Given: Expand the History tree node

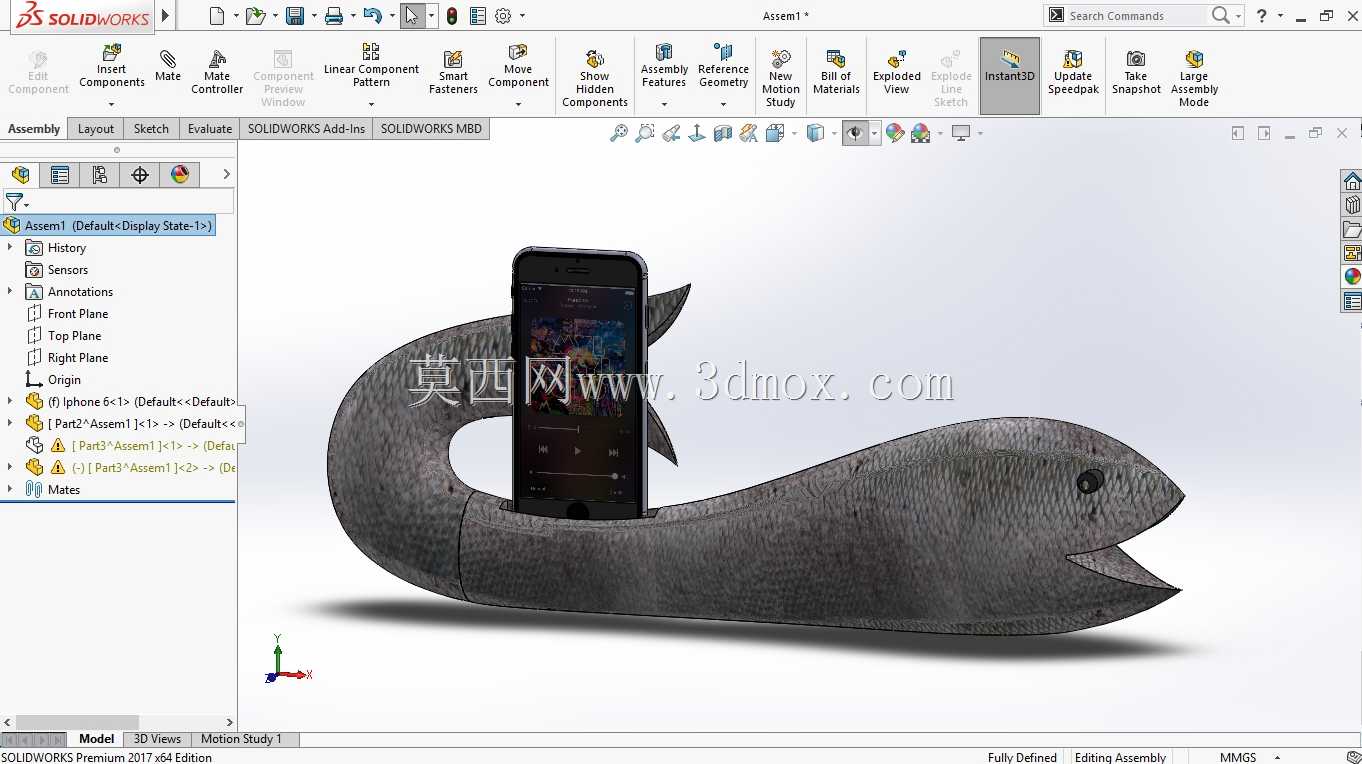Looking at the screenshot, I should pos(10,248).
